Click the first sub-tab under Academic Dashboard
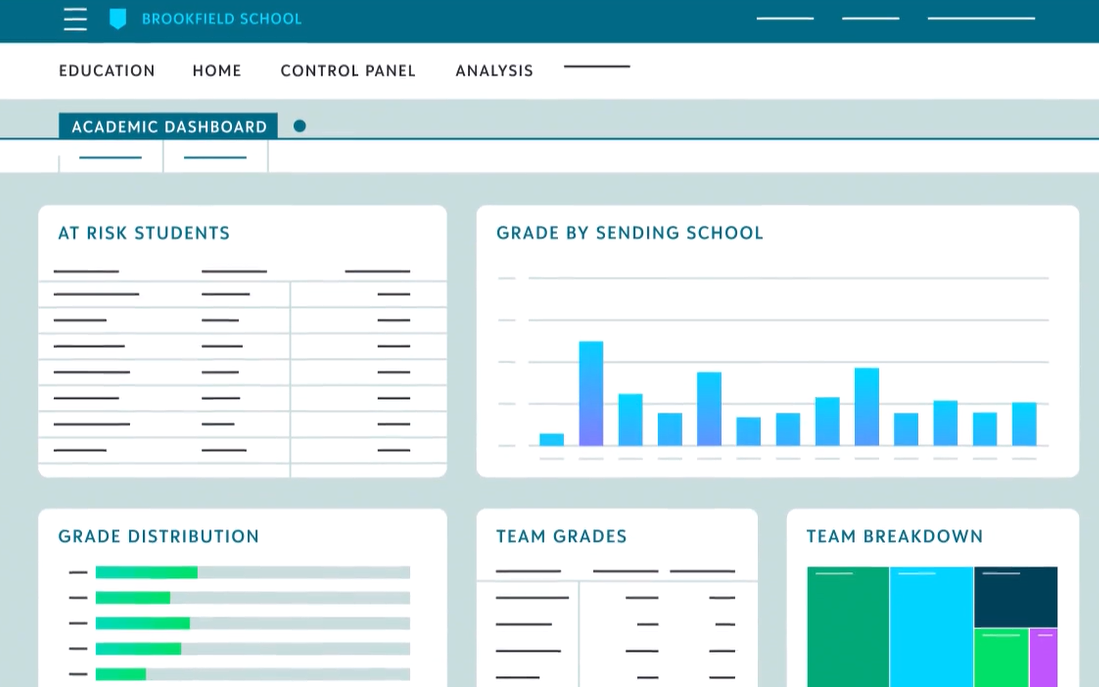The width and height of the screenshot is (1099, 687). click(x=110, y=157)
